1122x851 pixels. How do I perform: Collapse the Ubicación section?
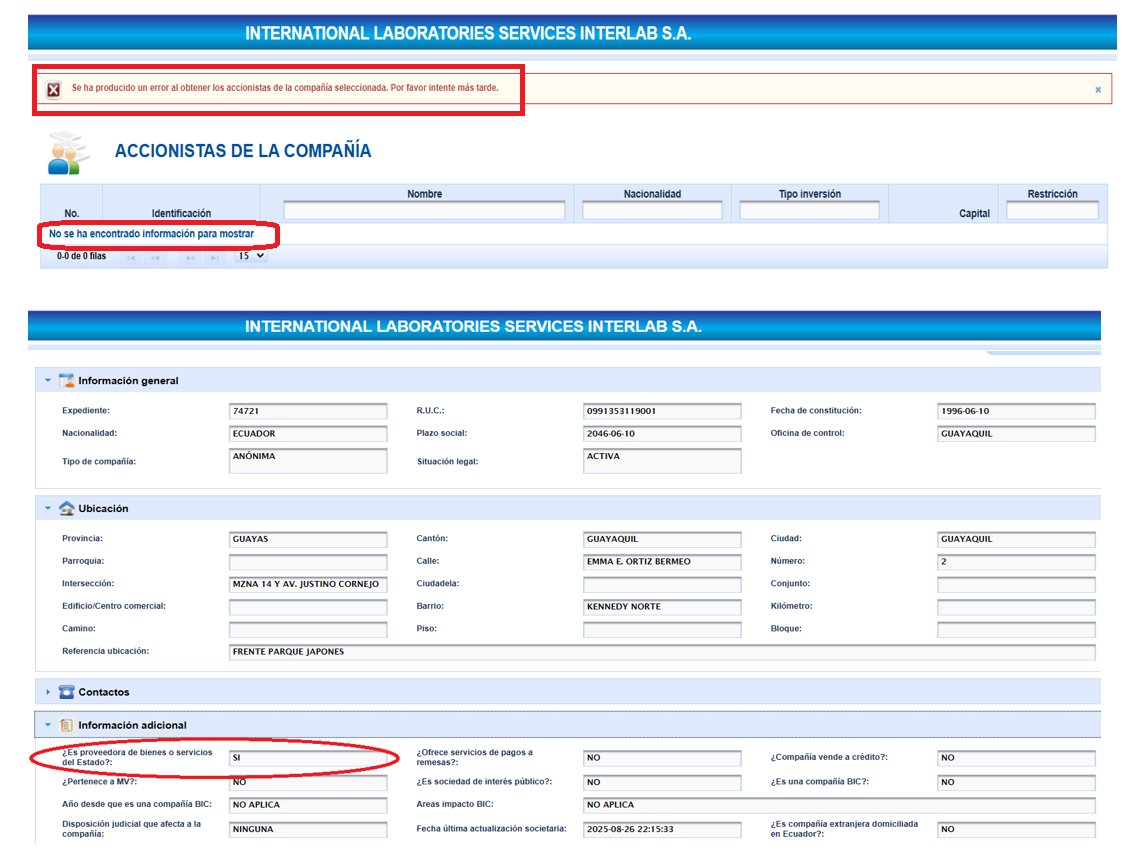(48, 508)
